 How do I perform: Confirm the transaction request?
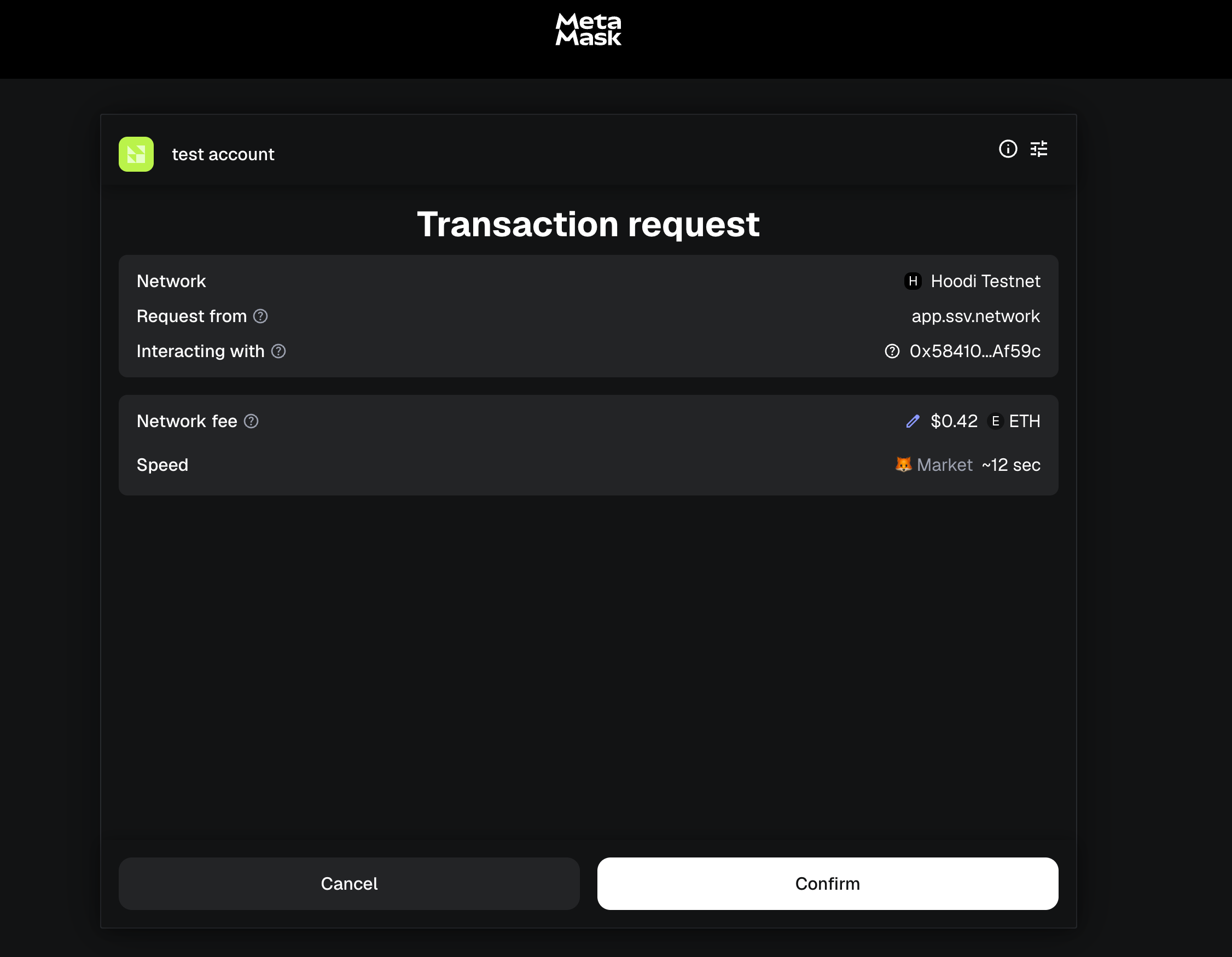coord(827,883)
